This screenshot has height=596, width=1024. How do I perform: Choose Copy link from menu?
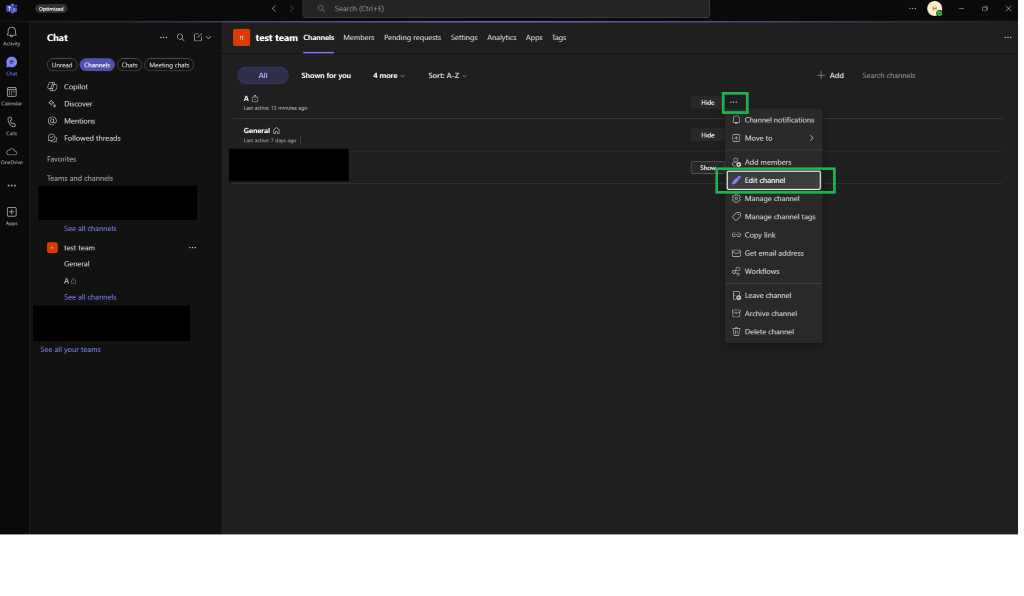click(773, 235)
